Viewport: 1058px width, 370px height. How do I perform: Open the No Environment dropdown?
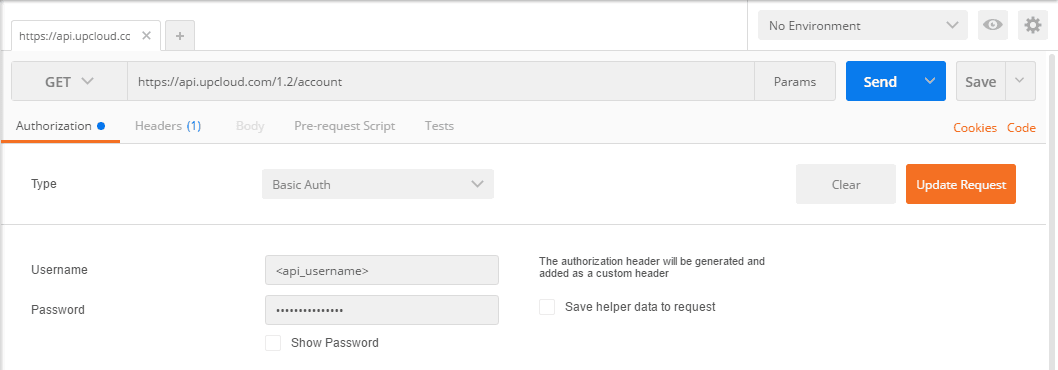pyautogui.click(x=864, y=26)
